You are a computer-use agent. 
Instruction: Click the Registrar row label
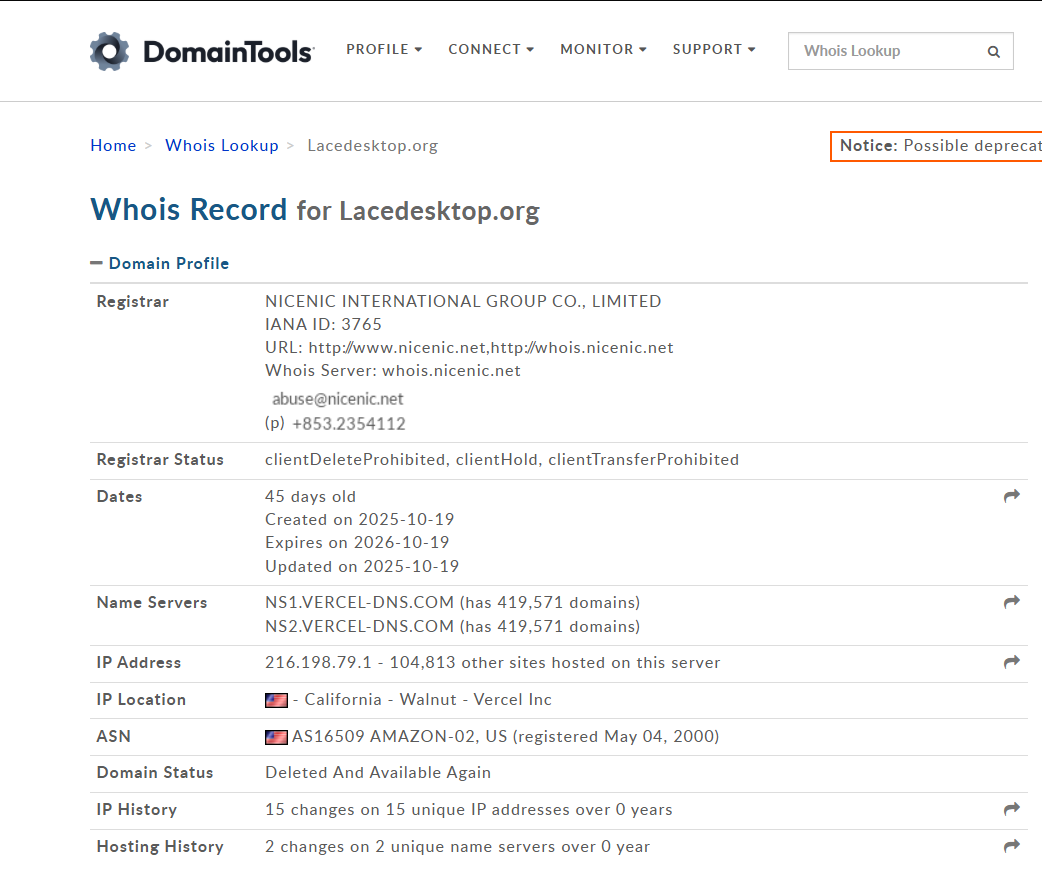tap(133, 302)
